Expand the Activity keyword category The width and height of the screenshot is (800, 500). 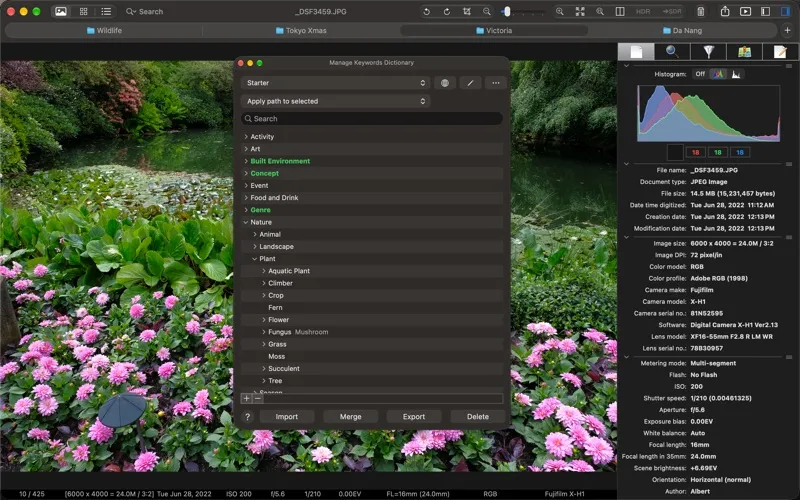246,137
